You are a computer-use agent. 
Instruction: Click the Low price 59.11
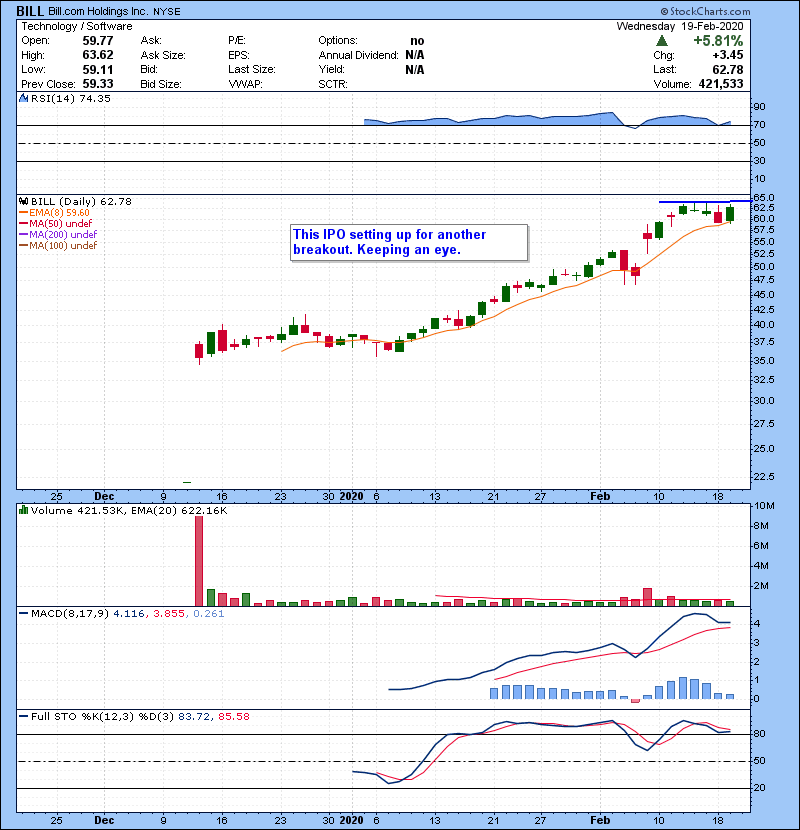point(97,69)
